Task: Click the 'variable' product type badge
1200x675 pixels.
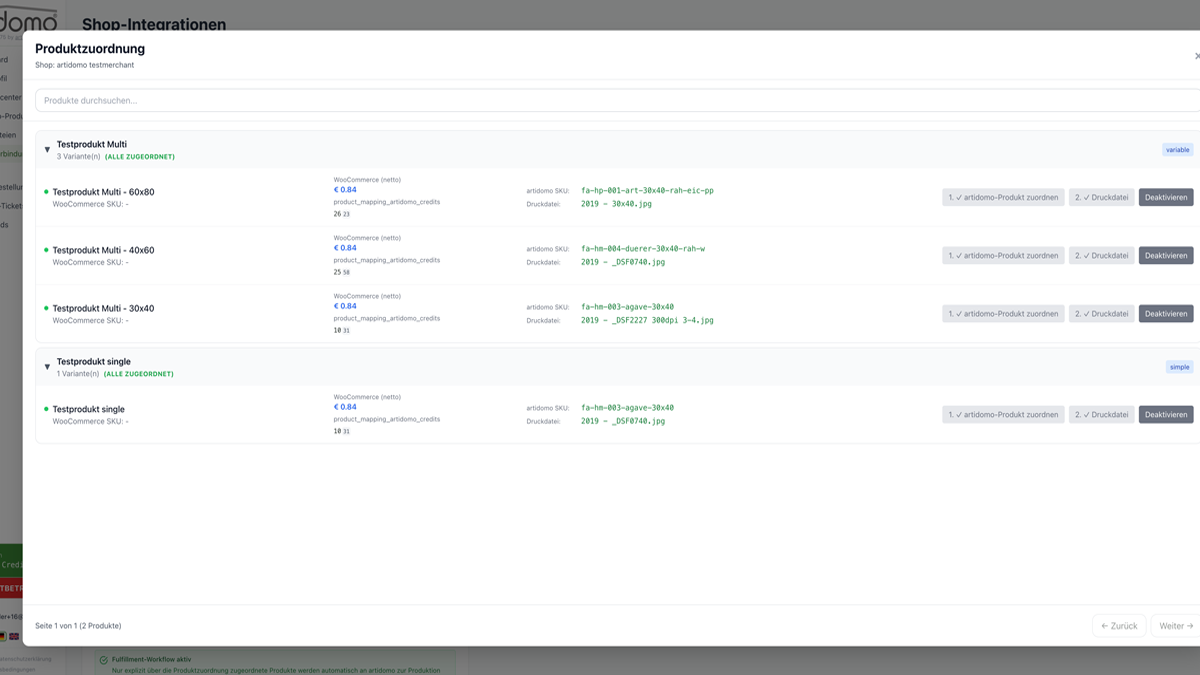Action: [1177, 150]
